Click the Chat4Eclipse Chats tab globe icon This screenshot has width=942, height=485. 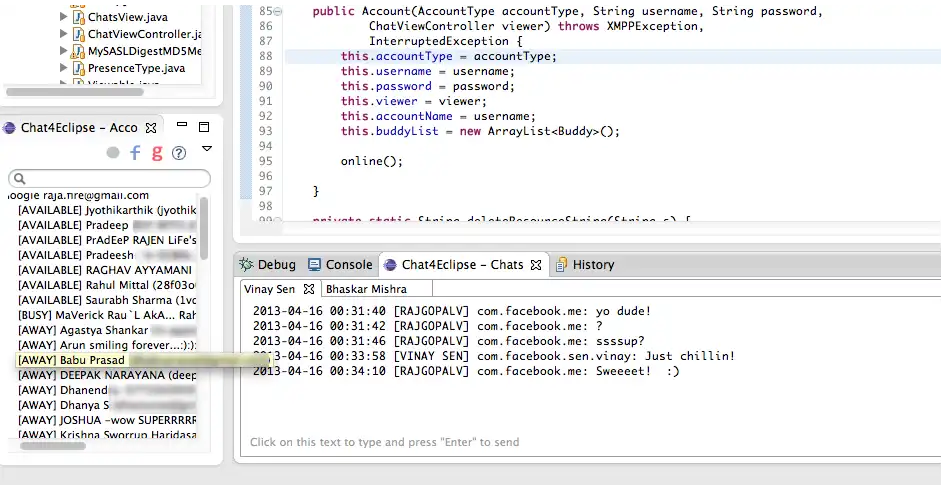click(390, 265)
